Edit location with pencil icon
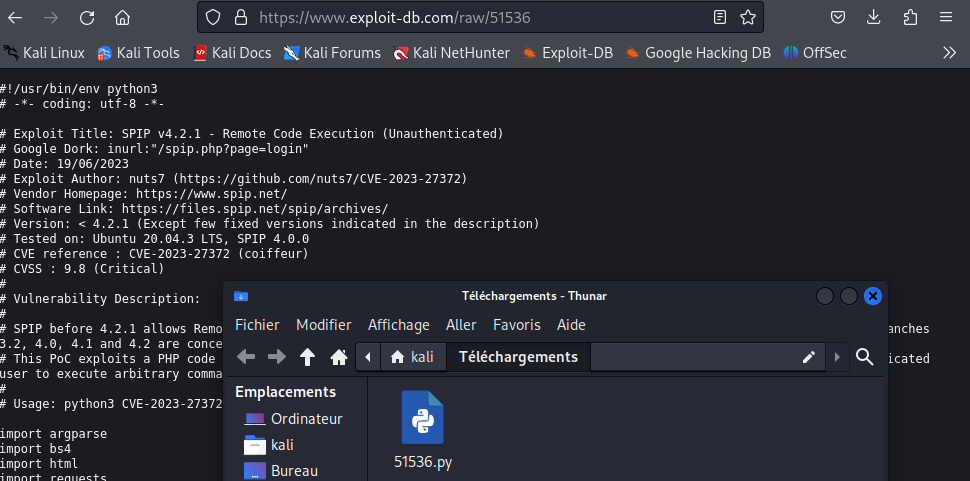This screenshot has width=970, height=481. [x=809, y=357]
